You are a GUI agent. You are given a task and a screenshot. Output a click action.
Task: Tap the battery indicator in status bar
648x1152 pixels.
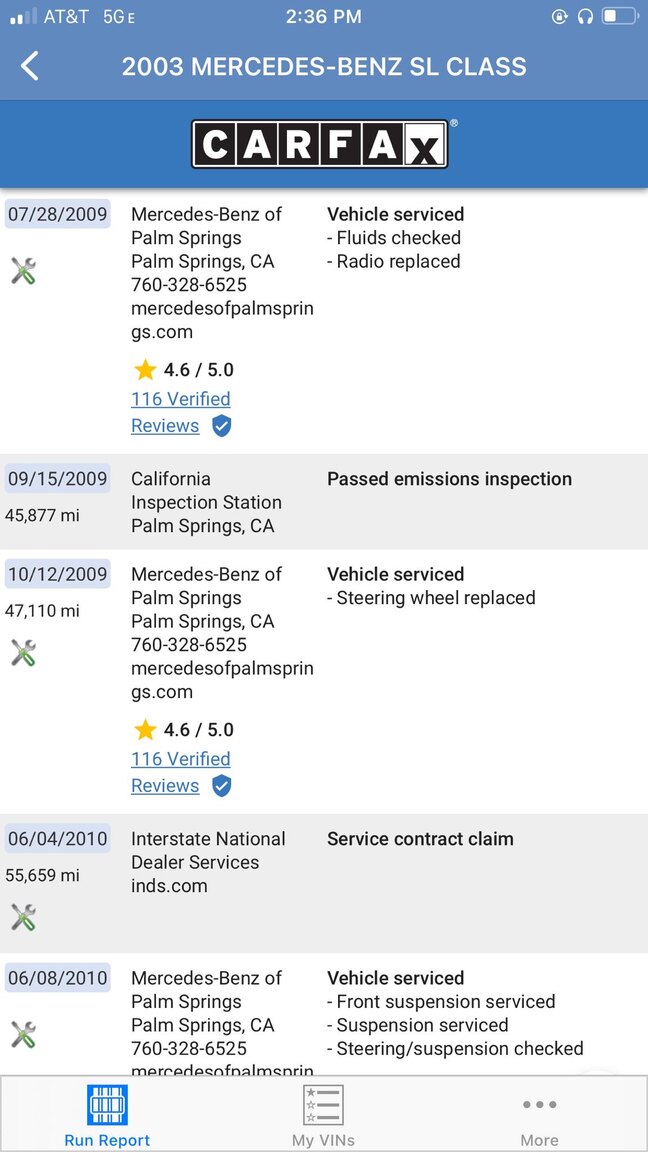click(619, 17)
